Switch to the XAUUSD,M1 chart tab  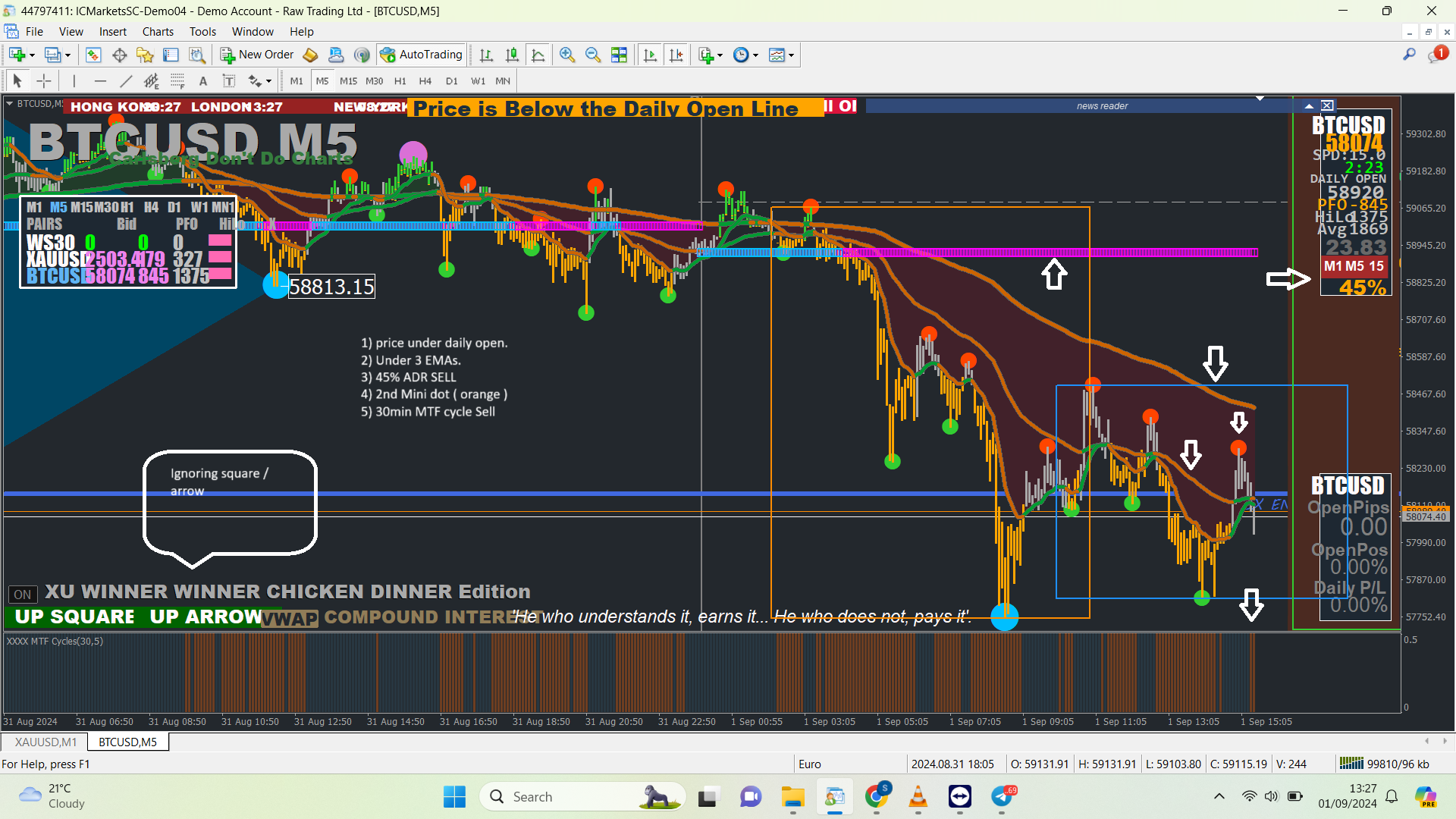tap(45, 742)
